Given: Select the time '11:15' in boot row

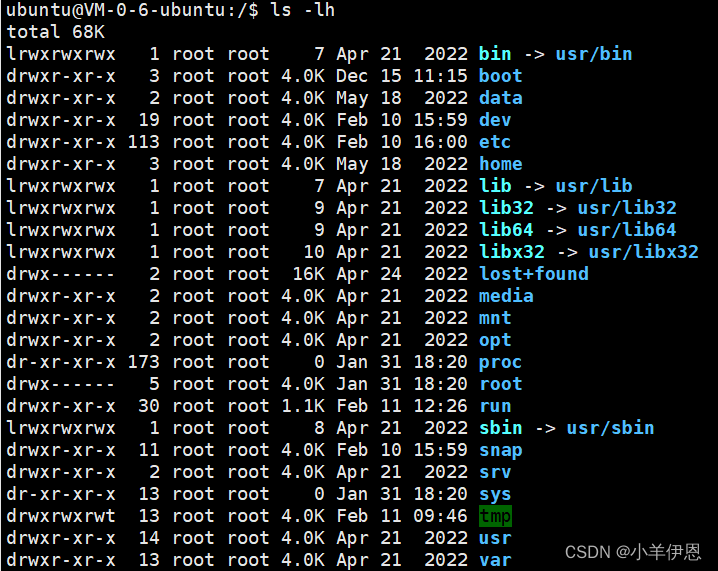Looking at the screenshot, I should (x=440, y=76).
